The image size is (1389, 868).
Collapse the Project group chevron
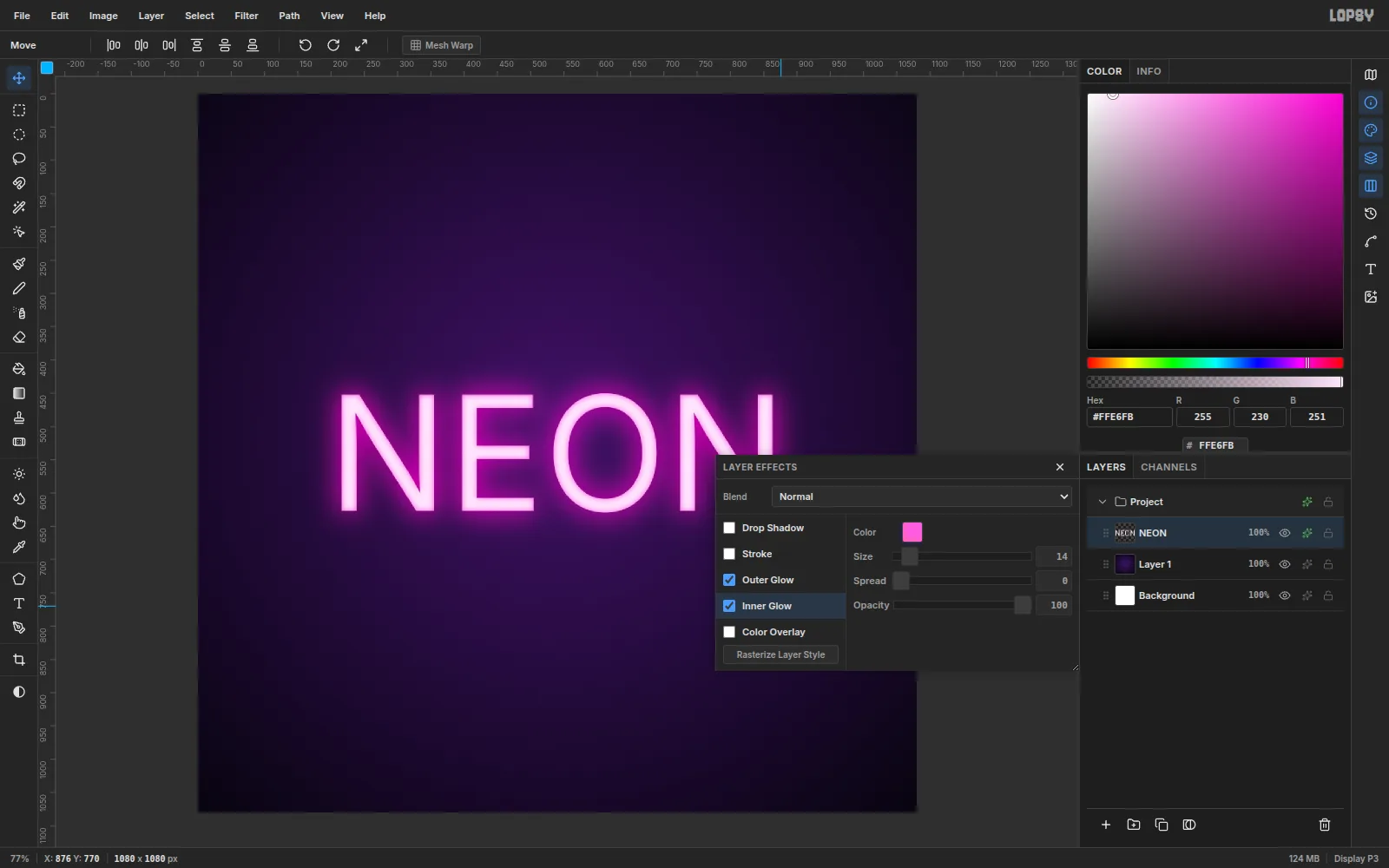pos(1103,502)
